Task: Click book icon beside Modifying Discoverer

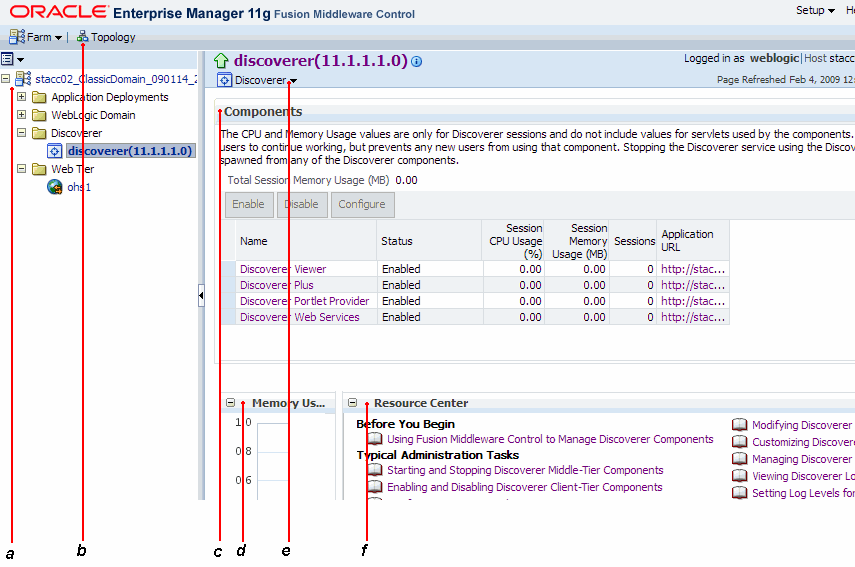Action: point(739,424)
